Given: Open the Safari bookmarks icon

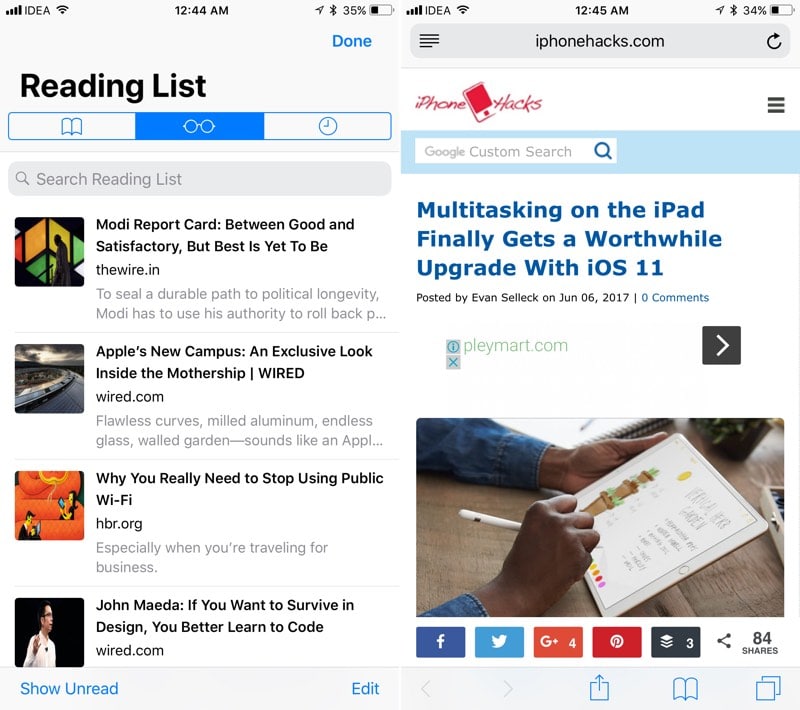Looking at the screenshot, I should click(685, 689).
